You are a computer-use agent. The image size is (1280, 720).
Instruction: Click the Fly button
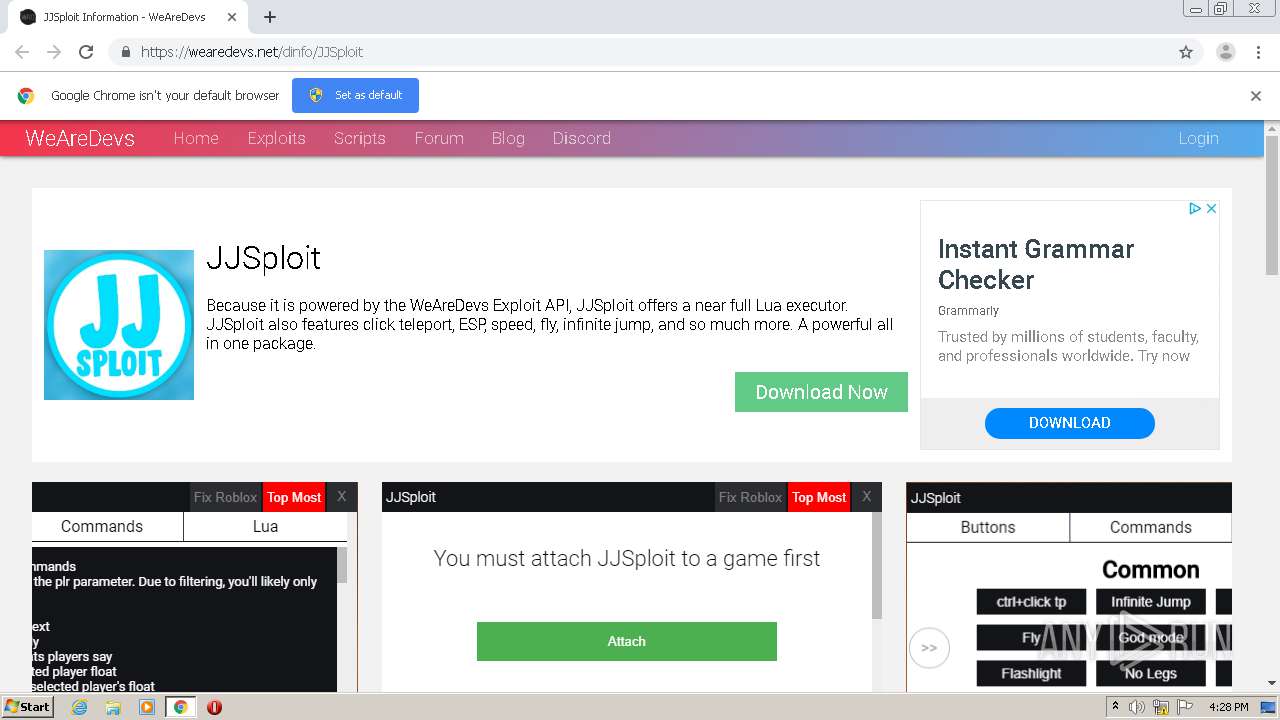[x=1031, y=638]
